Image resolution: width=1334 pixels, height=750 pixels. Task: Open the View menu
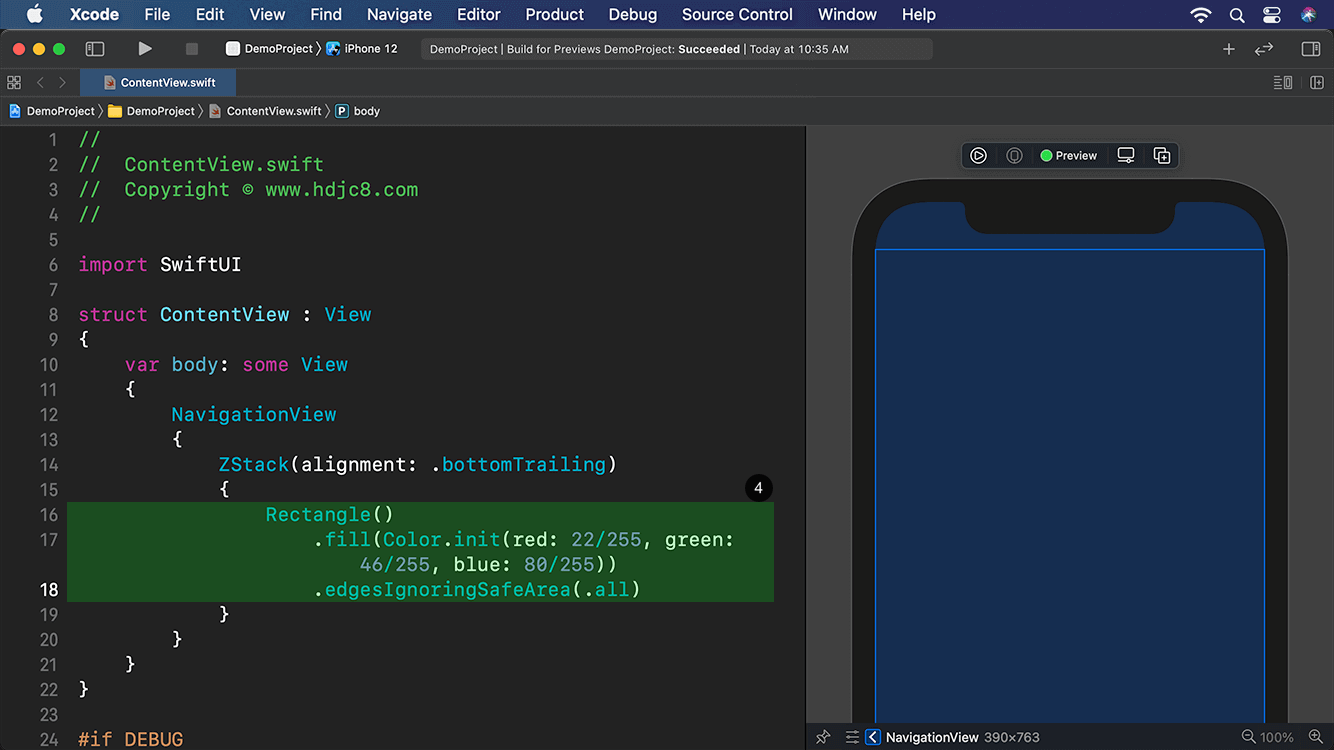pos(267,14)
